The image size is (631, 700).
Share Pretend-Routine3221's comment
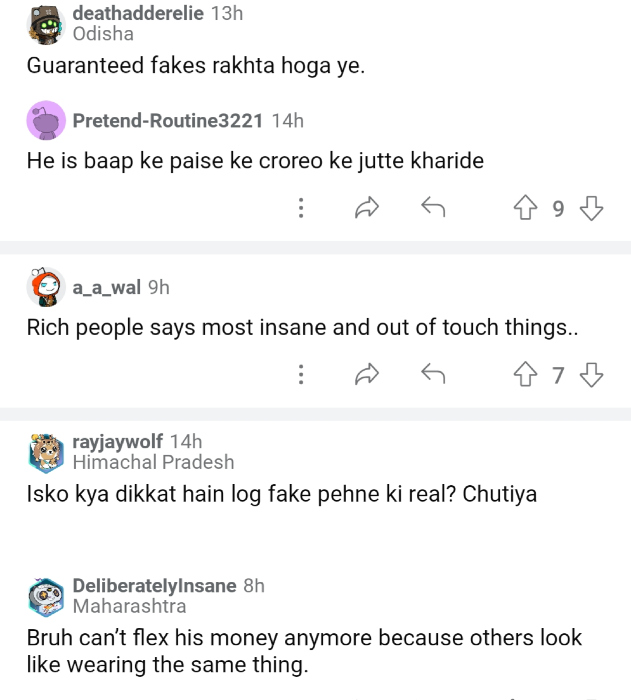[367, 208]
